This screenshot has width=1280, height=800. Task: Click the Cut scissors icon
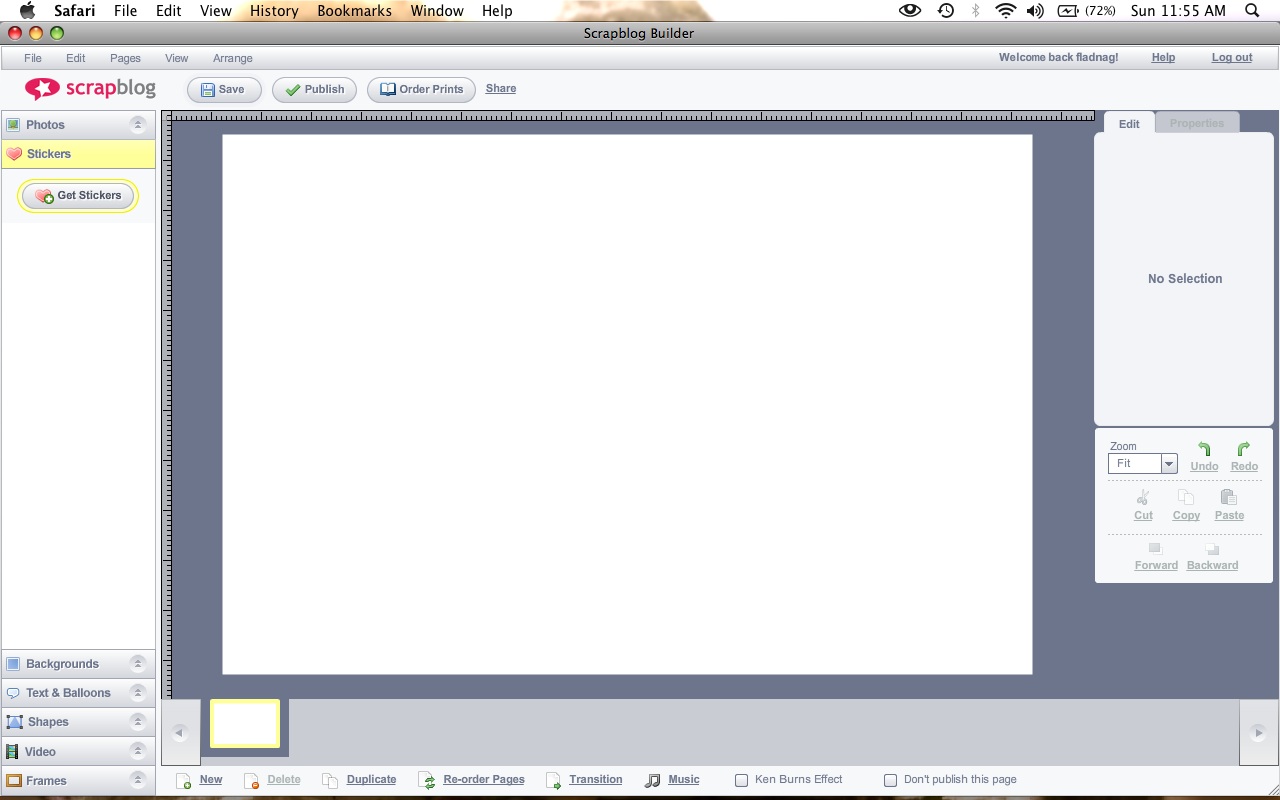(x=1143, y=498)
